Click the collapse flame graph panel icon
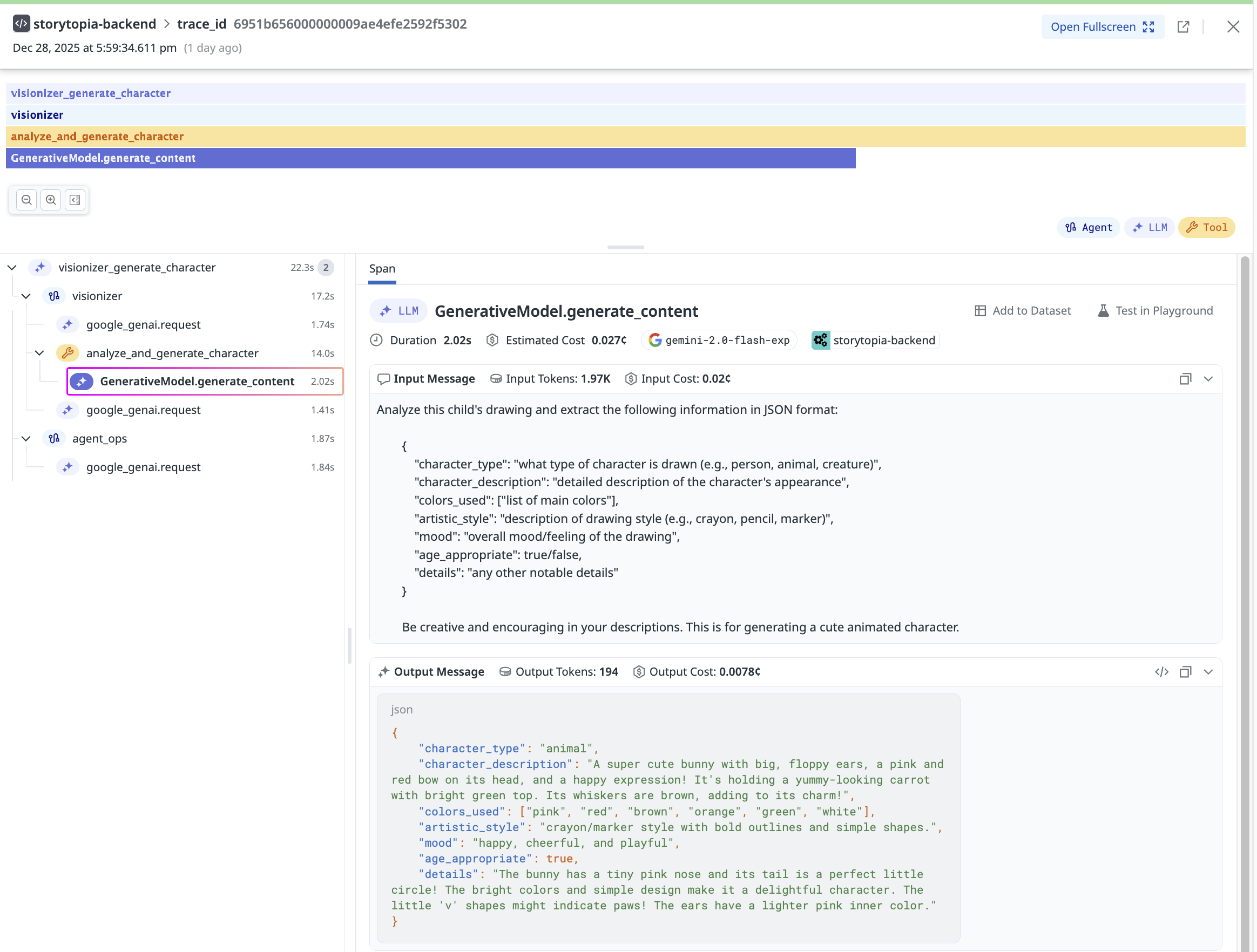1257x952 pixels. (75, 200)
